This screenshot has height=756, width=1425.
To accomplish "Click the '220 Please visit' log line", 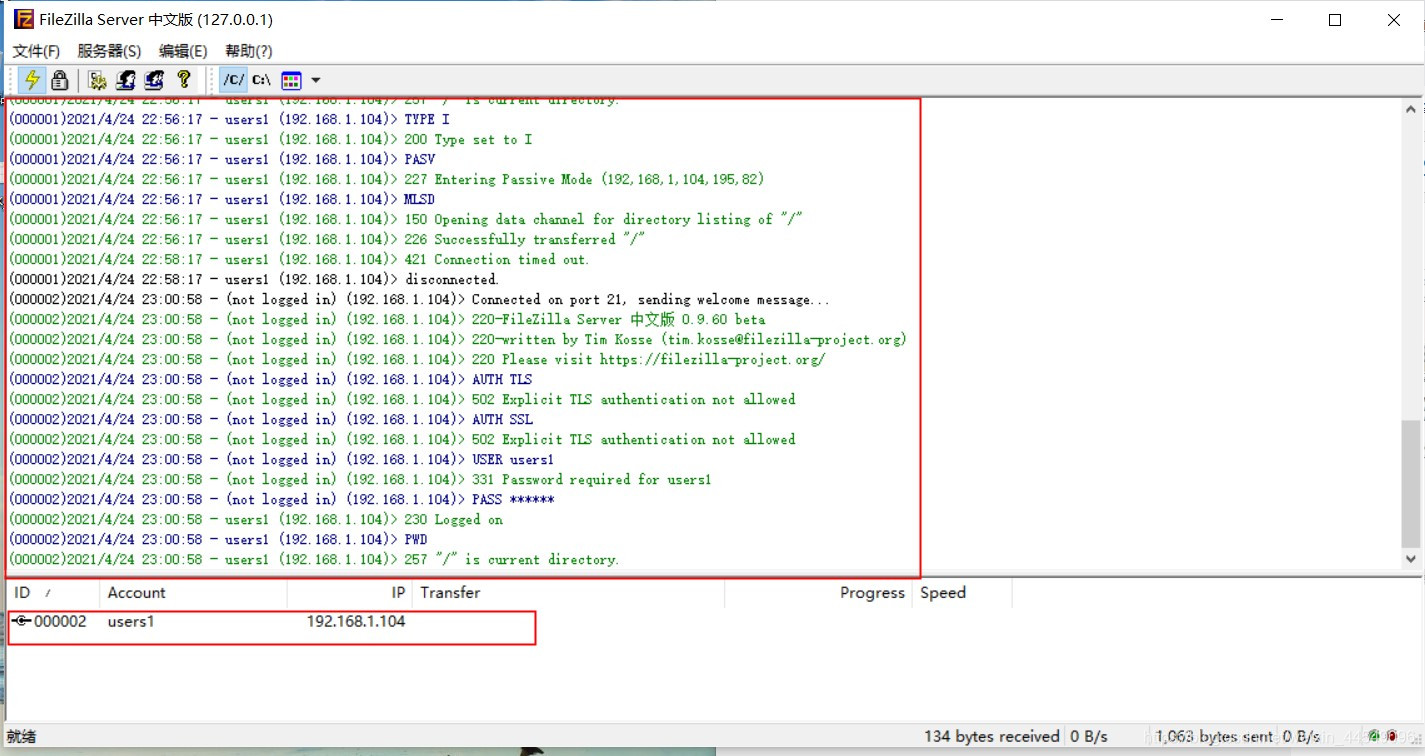I will 417,359.
